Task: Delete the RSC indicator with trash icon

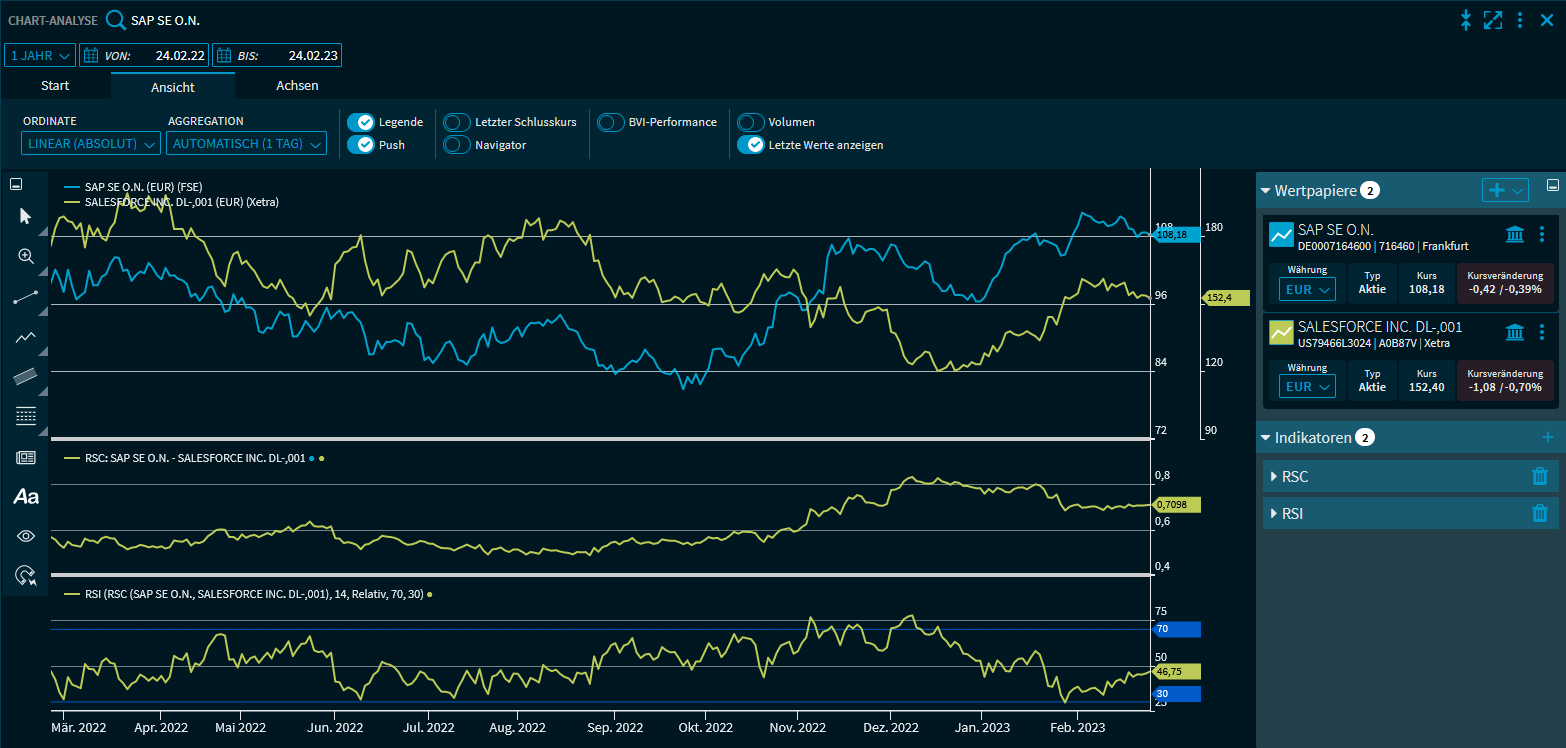Action: 1539,476
